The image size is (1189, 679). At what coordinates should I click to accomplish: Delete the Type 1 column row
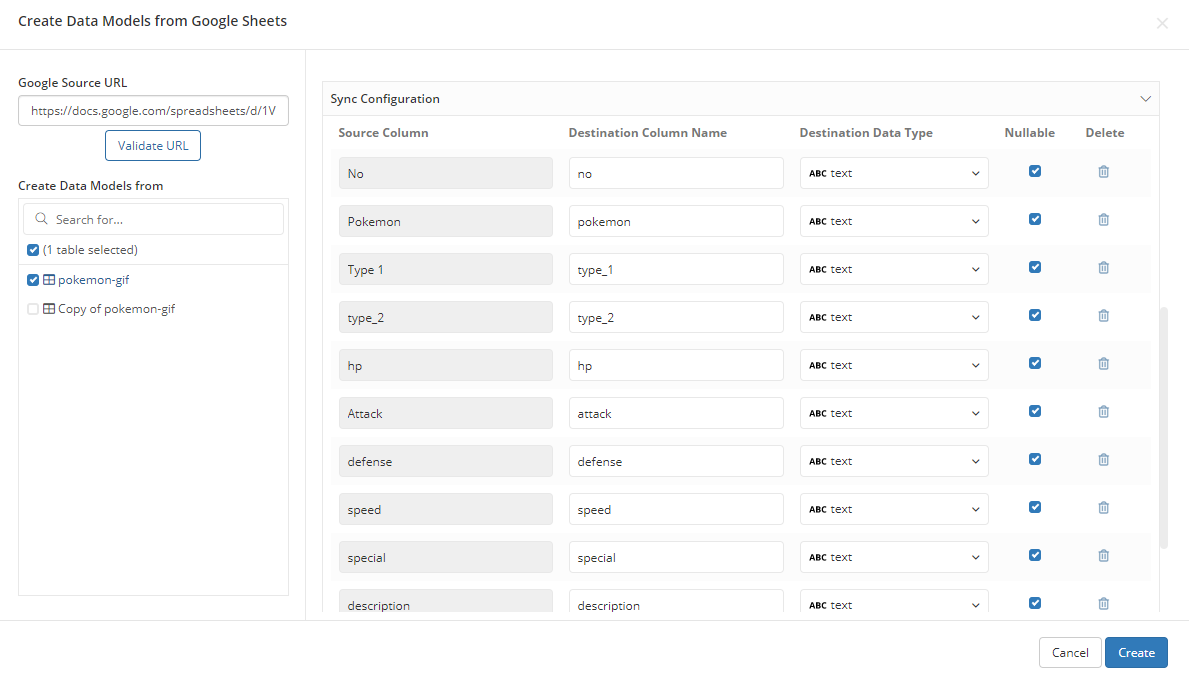click(x=1103, y=268)
